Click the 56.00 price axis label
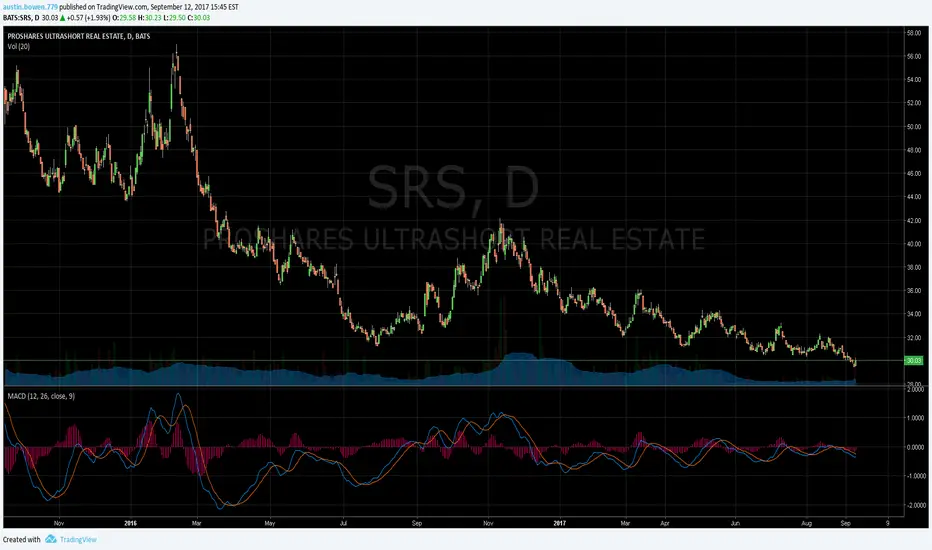The height and width of the screenshot is (550, 932). point(914,56)
